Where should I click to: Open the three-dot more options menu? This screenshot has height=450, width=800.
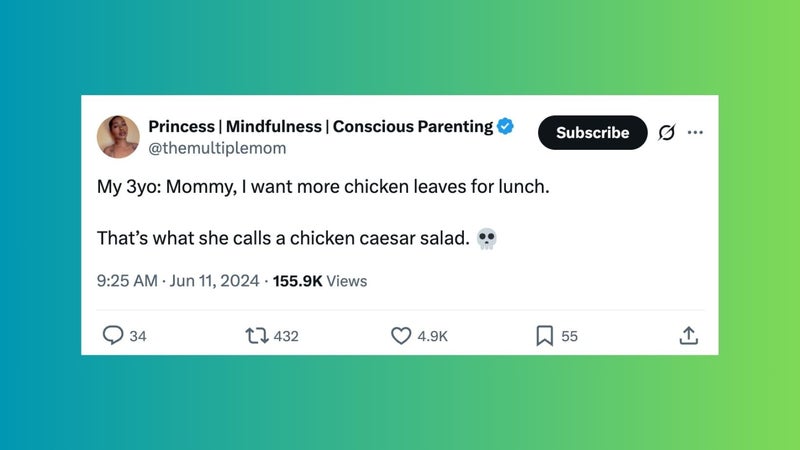pos(696,133)
